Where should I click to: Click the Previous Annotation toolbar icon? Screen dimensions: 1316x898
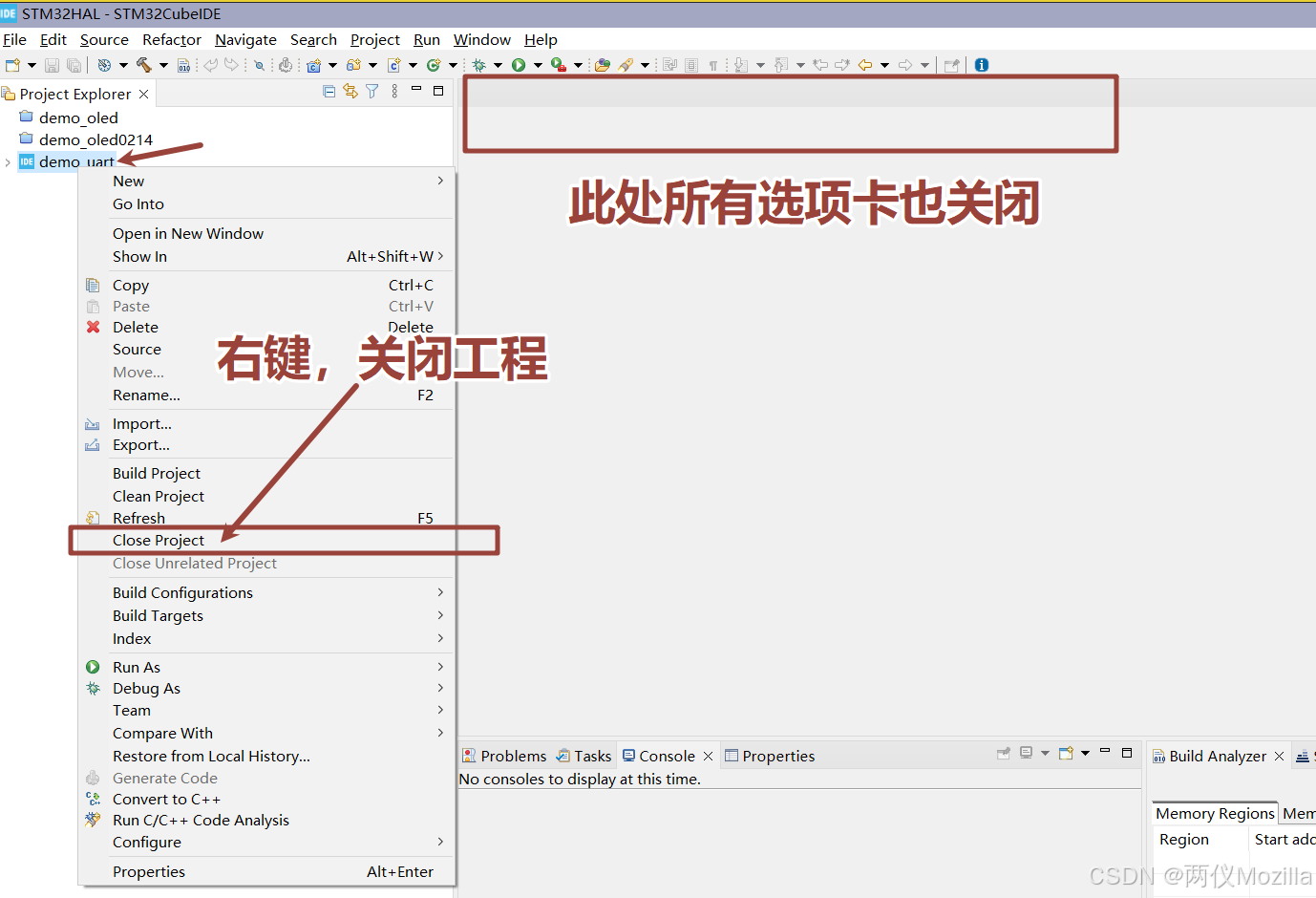pyautogui.click(x=781, y=65)
